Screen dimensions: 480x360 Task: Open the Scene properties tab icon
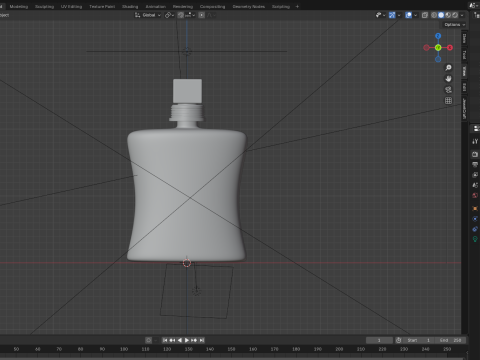(475, 185)
